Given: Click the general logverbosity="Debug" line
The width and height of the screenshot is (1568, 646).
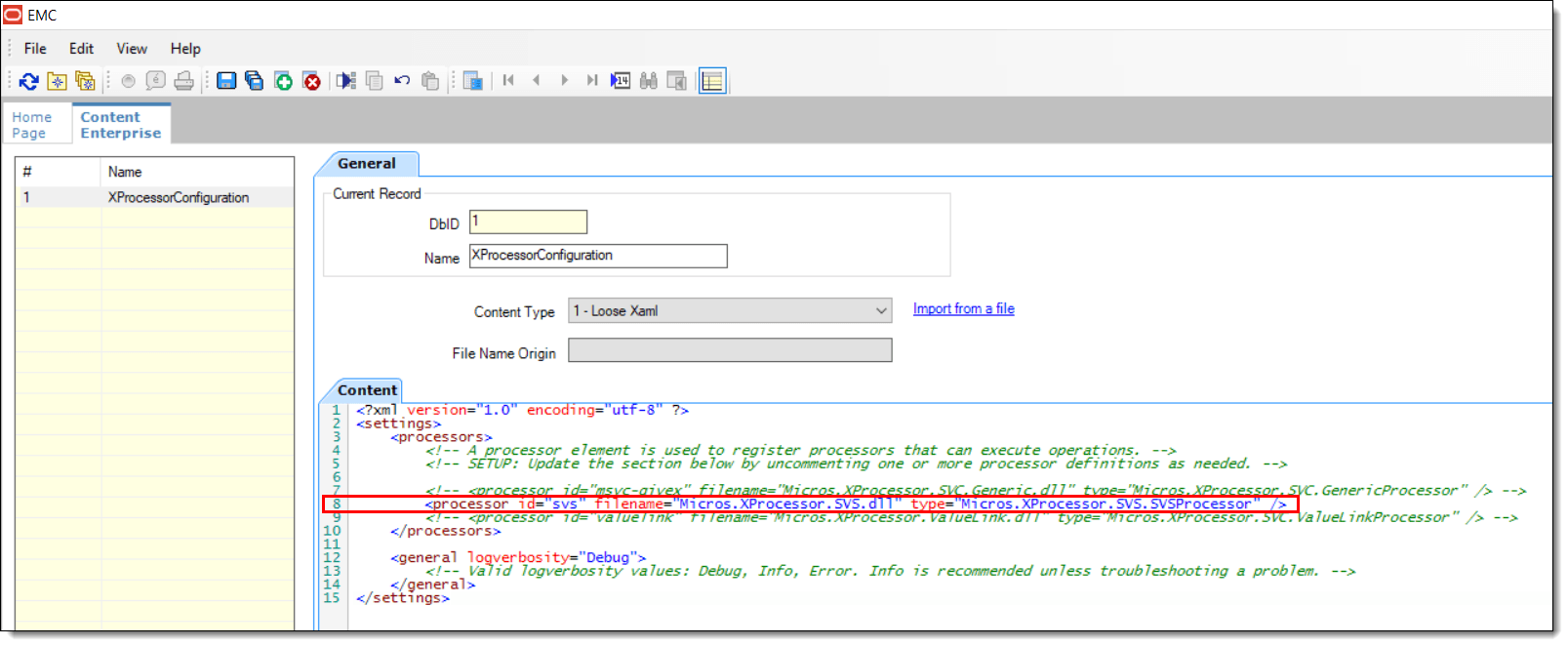Looking at the screenshot, I should pos(518,558).
